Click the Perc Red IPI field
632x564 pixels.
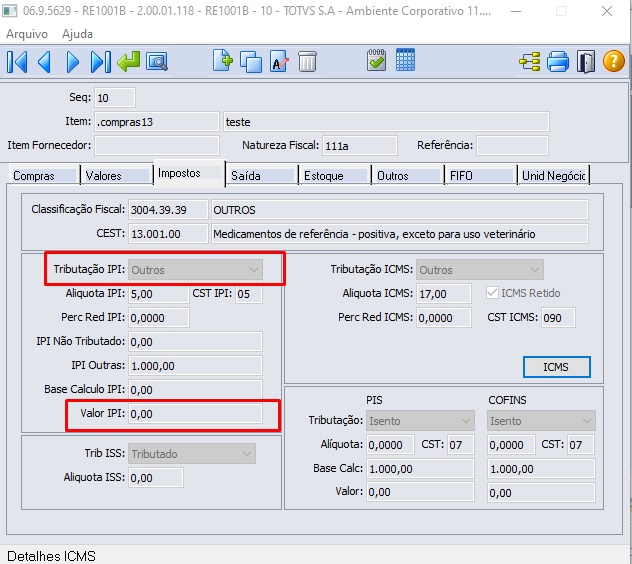click(158, 317)
